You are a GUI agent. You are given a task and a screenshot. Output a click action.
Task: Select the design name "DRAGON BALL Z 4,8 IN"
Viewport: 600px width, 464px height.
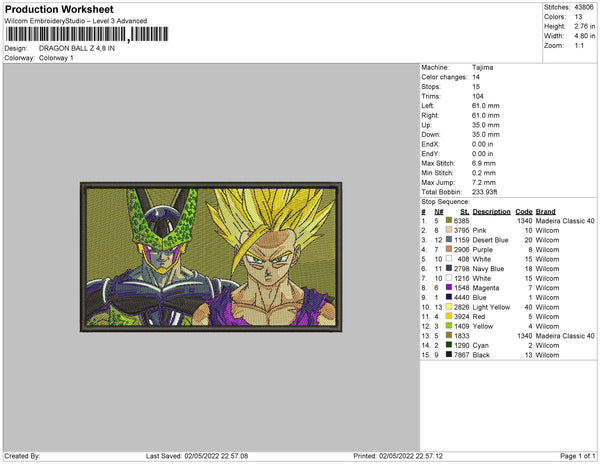coord(77,48)
